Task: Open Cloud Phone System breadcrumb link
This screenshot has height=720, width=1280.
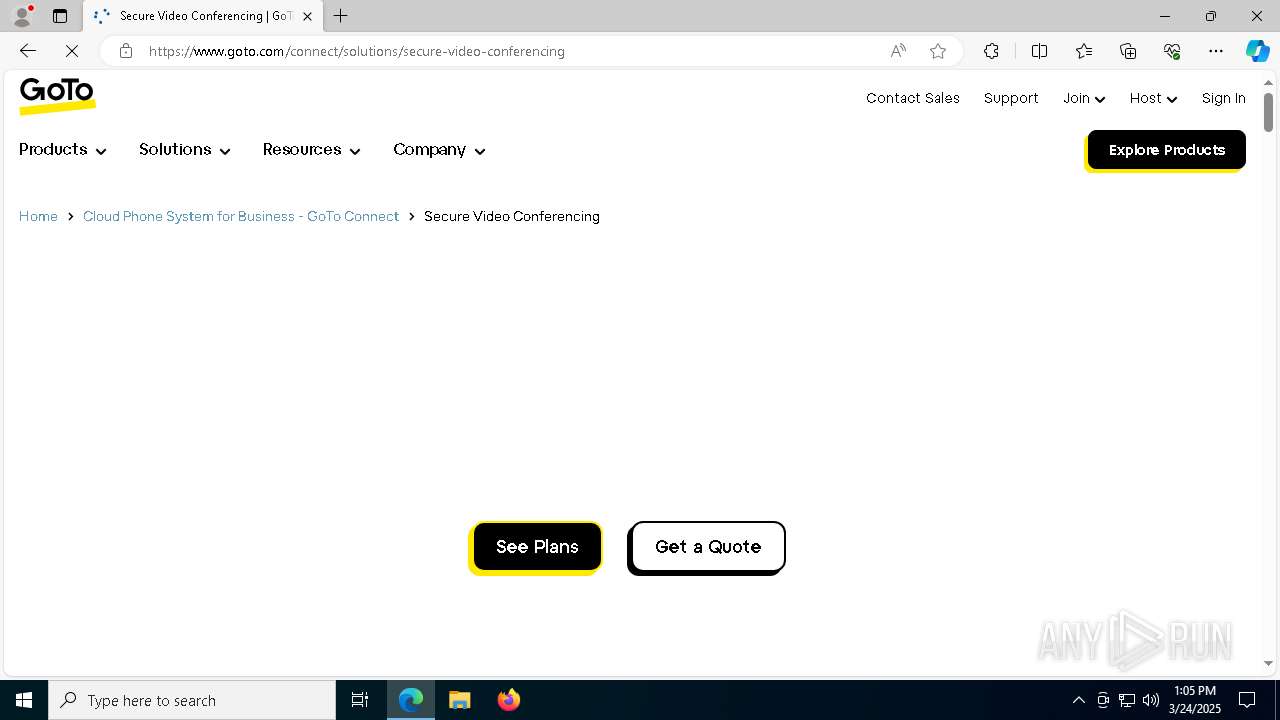Action: tap(241, 216)
